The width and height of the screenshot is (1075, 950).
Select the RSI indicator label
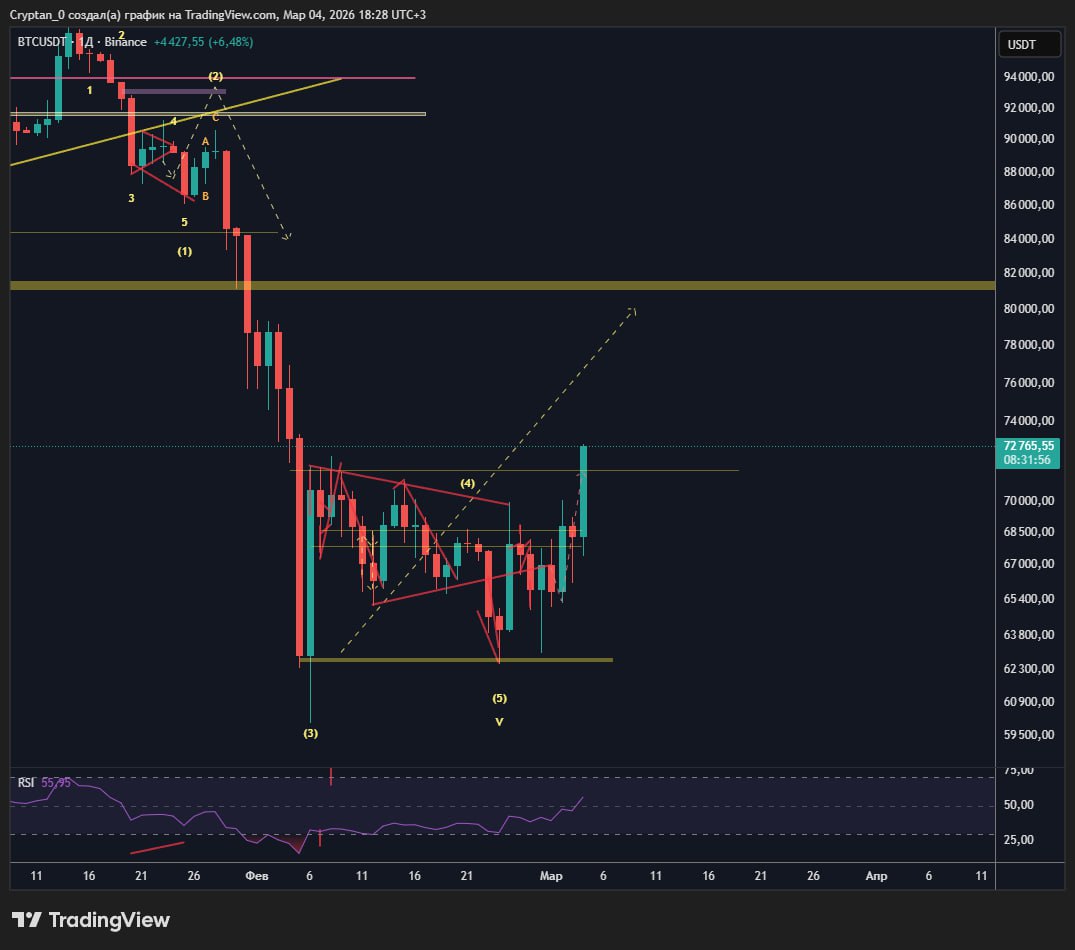26,782
